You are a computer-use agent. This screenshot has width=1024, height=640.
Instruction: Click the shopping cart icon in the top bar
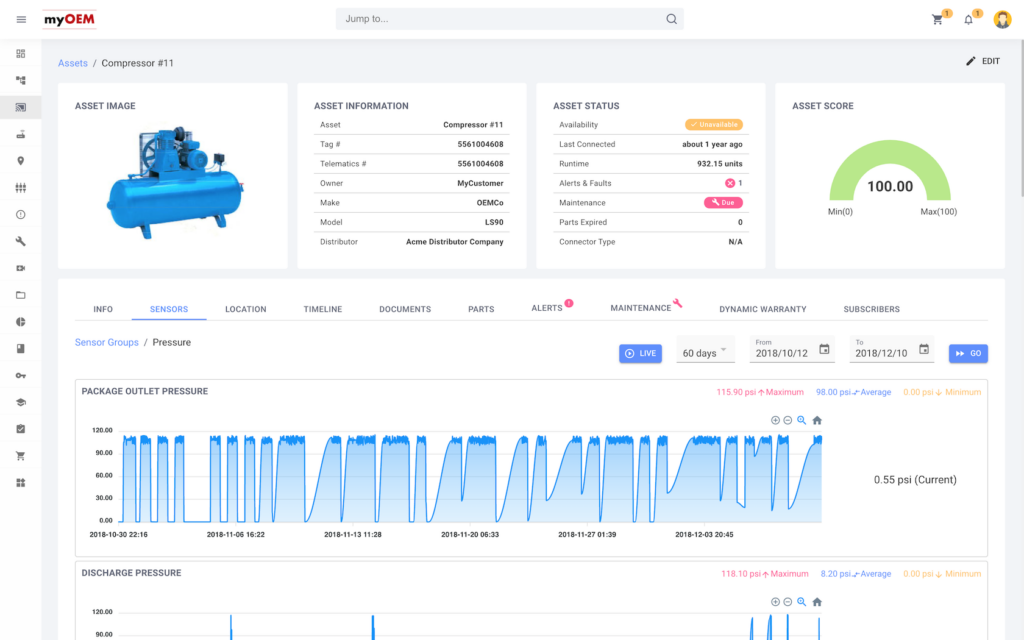click(937, 19)
